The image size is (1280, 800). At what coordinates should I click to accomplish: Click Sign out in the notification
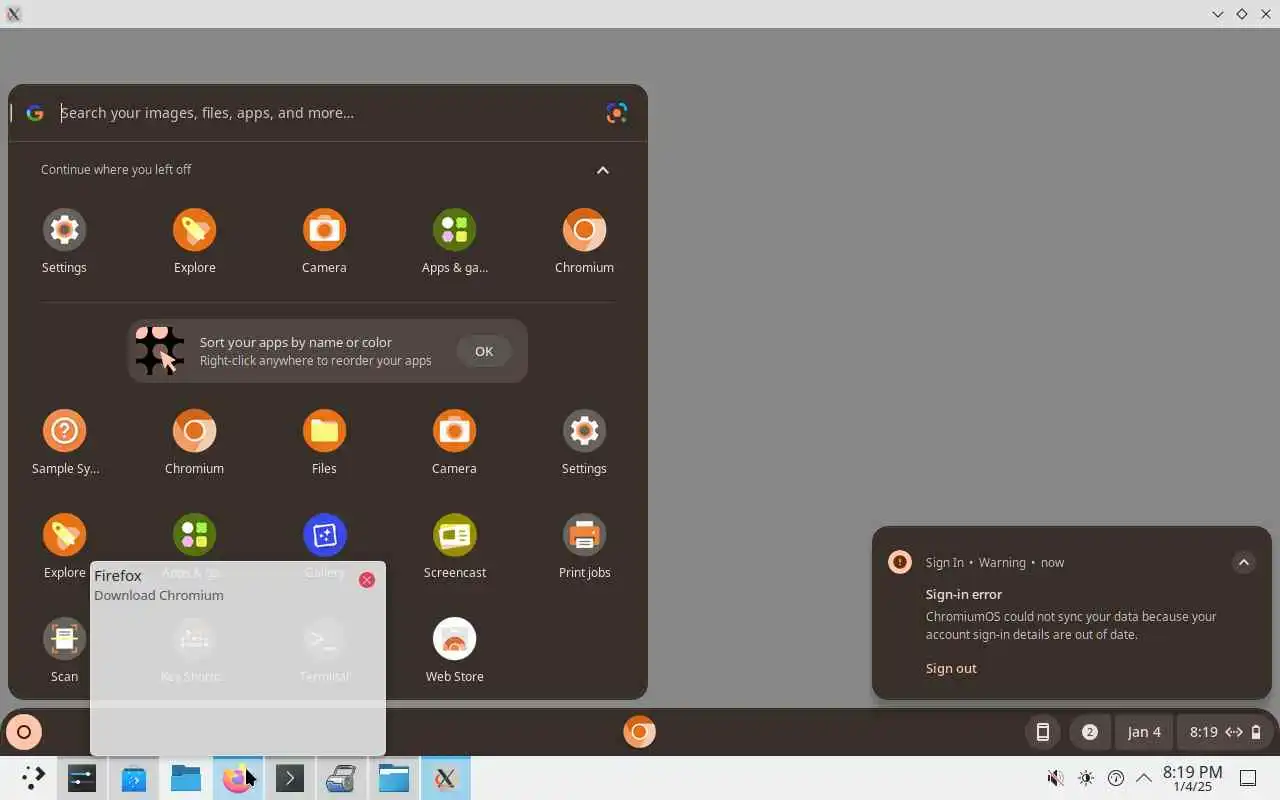click(x=951, y=668)
